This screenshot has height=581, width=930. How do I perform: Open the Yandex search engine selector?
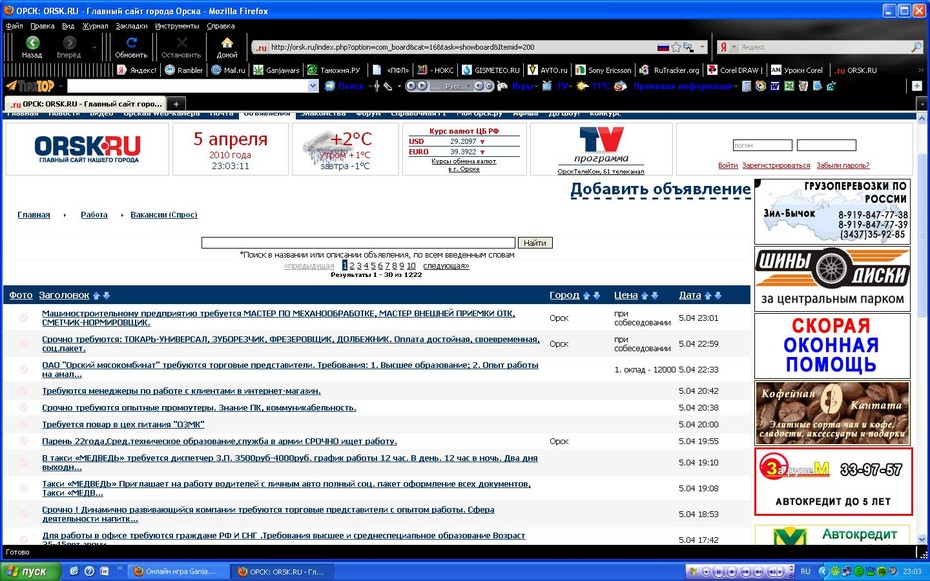(727, 47)
